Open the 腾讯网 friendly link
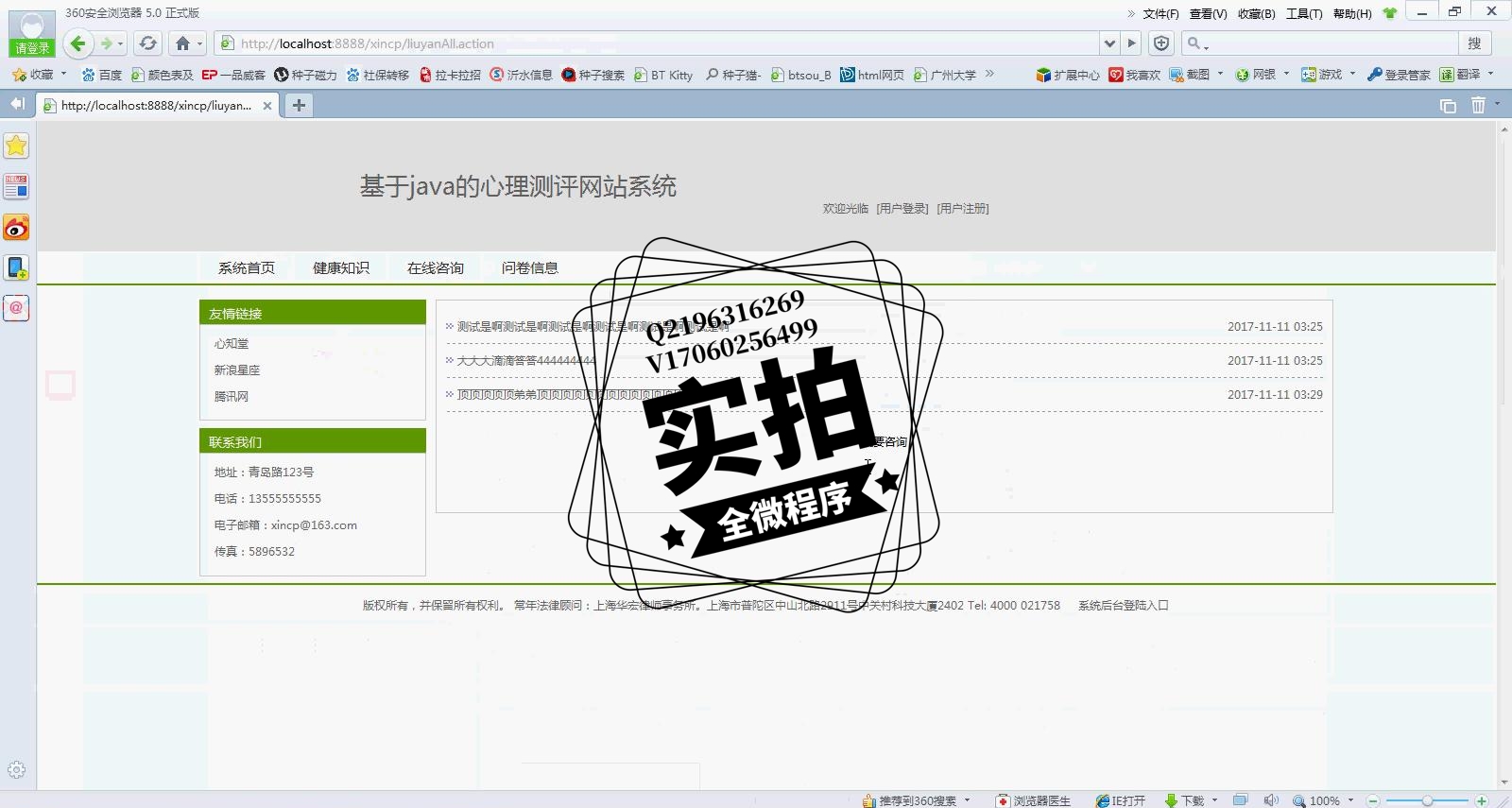 pyautogui.click(x=232, y=397)
